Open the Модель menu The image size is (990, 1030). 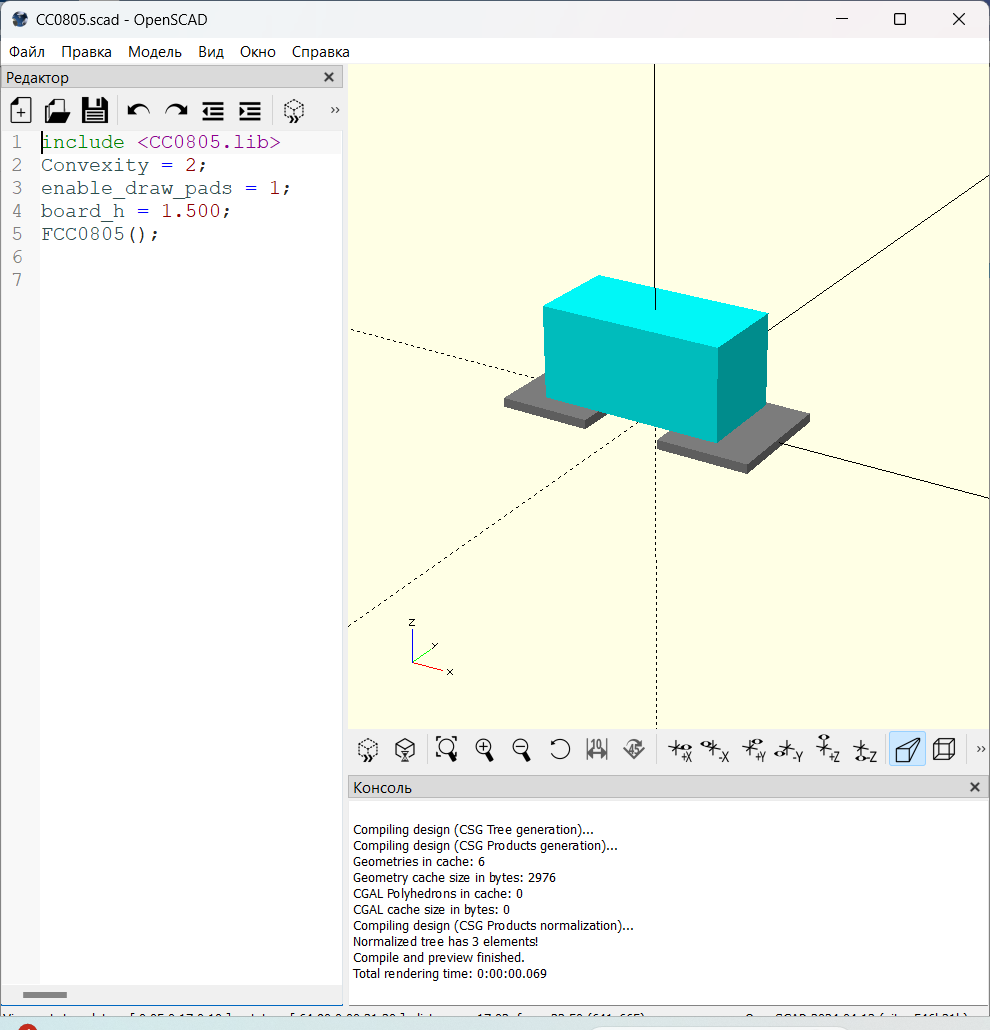[x=155, y=52]
